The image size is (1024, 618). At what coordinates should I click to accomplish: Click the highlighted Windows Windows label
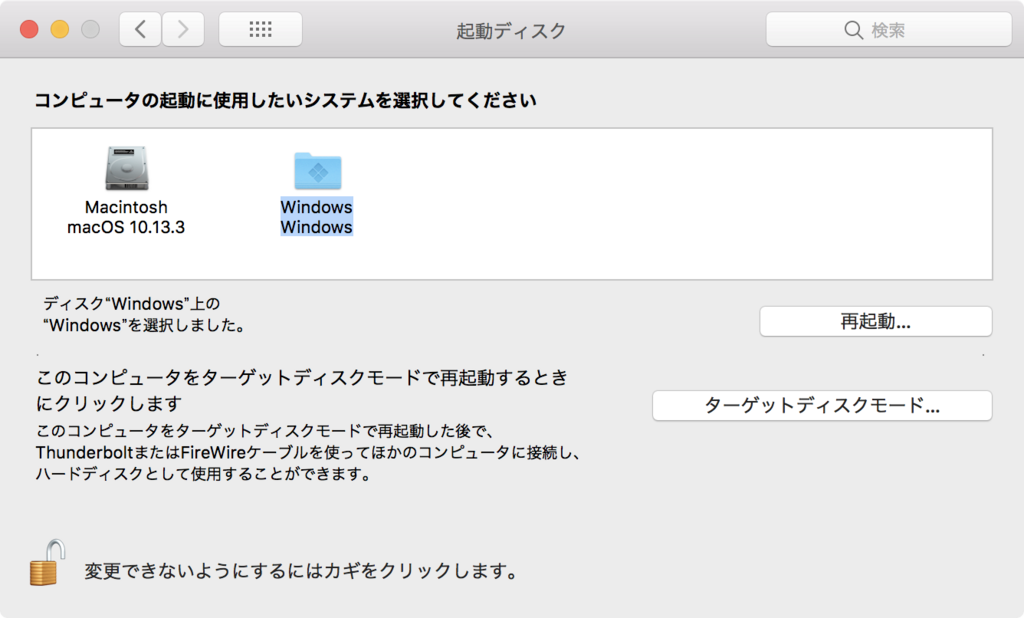tap(317, 217)
